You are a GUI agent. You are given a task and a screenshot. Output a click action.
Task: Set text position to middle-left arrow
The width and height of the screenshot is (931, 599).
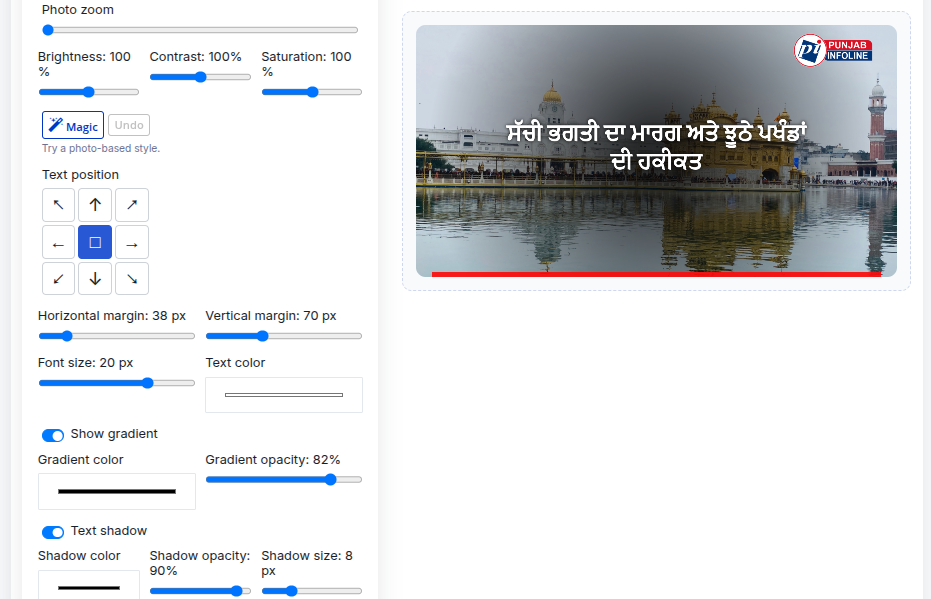tap(58, 242)
